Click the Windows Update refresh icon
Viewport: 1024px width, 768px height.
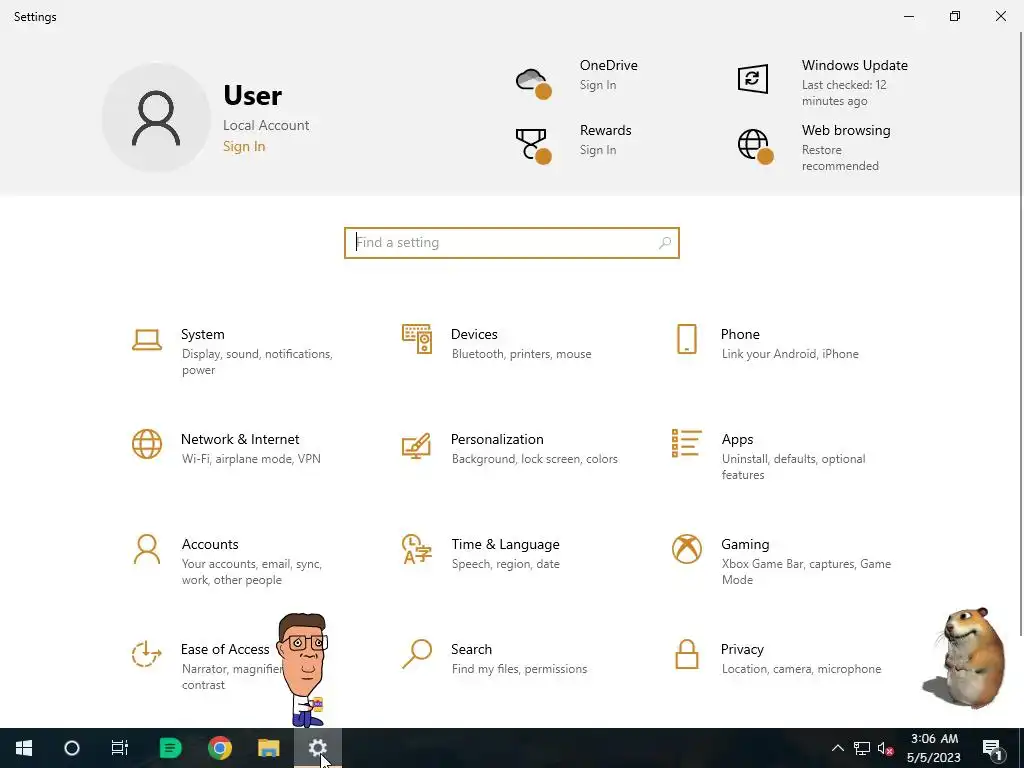pyautogui.click(x=752, y=79)
